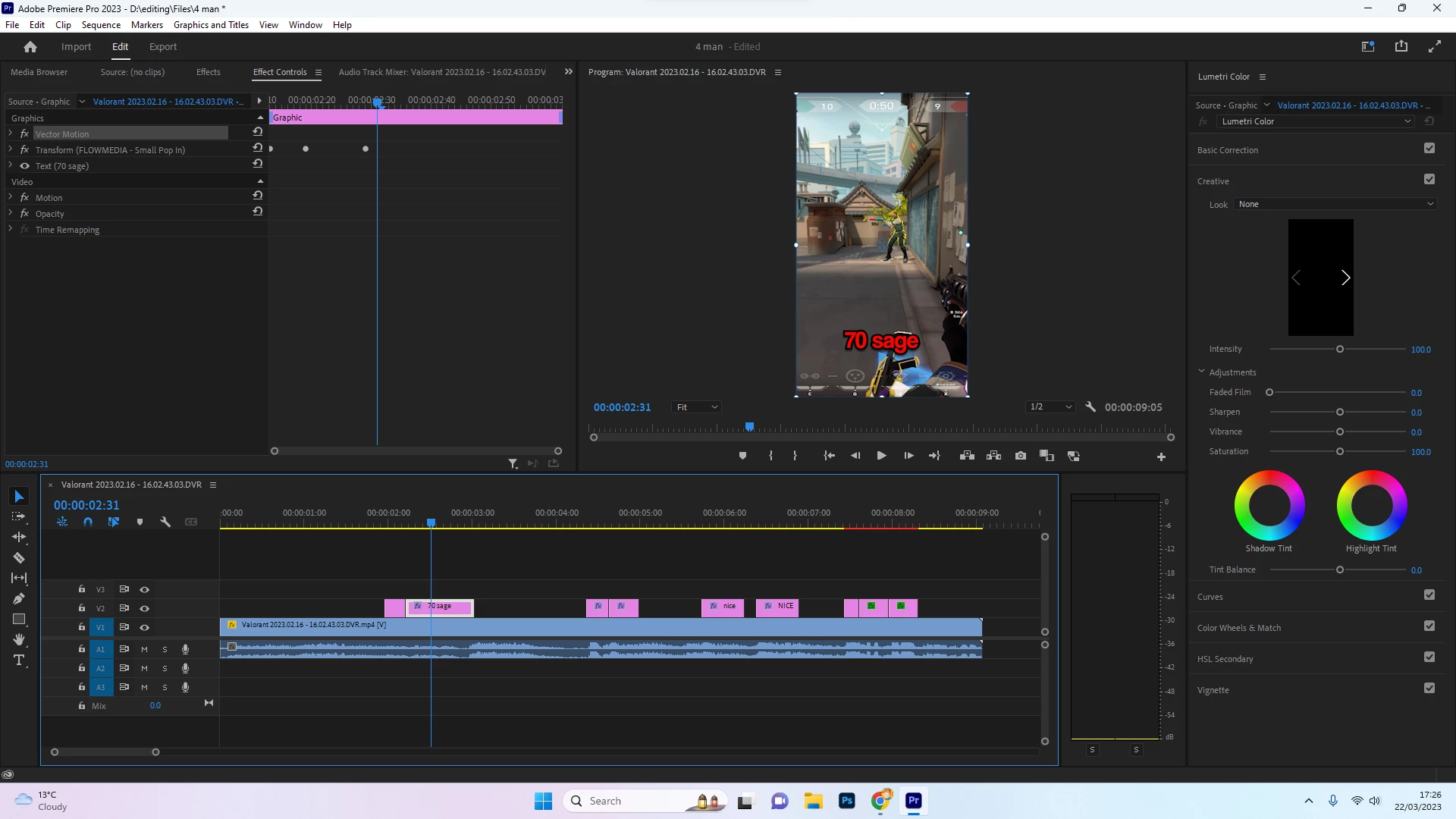
Task: Select the Razor tool
Action: tap(19, 557)
